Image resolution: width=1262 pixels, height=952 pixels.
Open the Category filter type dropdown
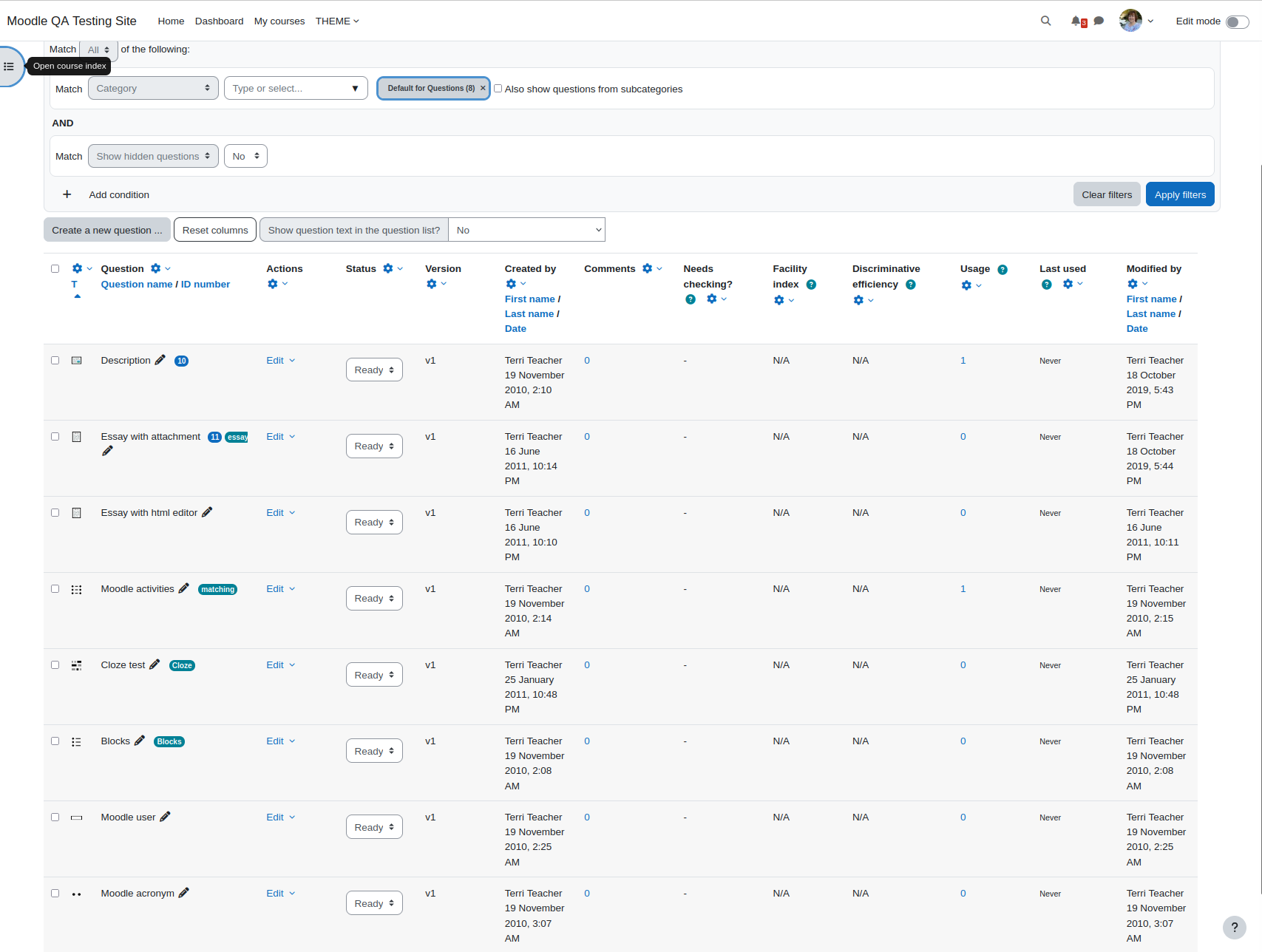(x=153, y=88)
